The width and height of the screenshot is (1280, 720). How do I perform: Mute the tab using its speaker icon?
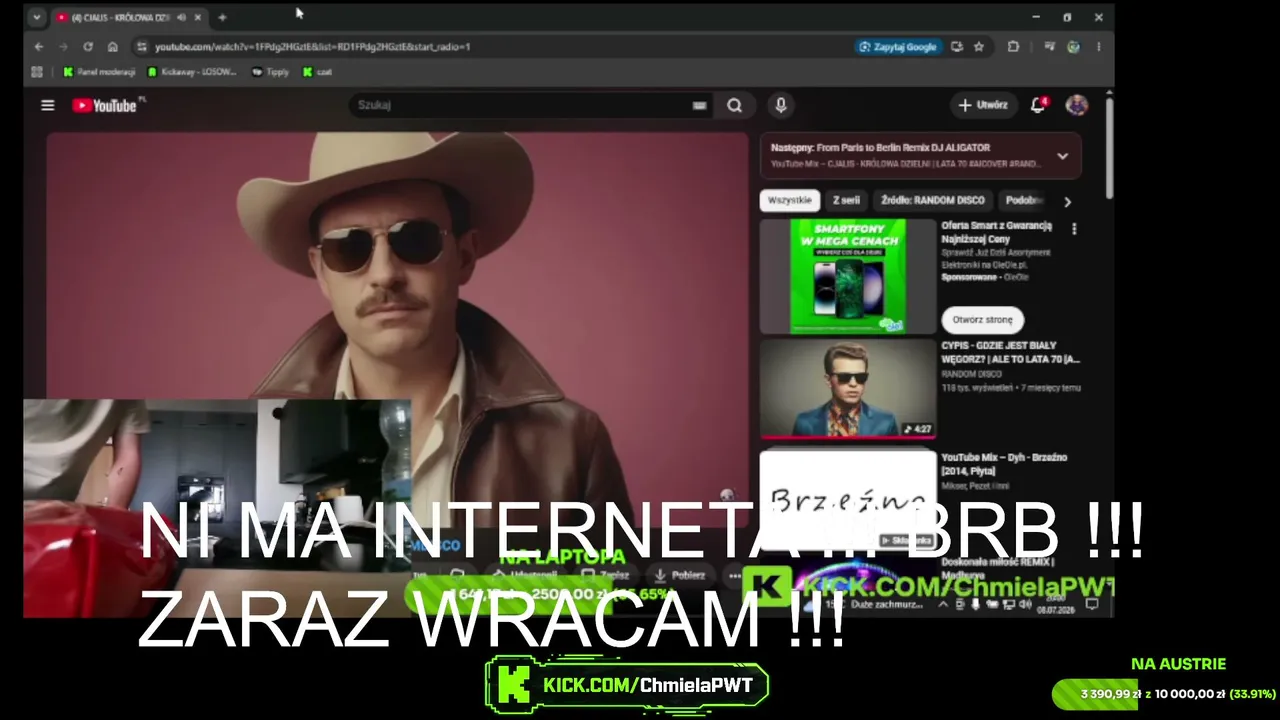tap(181, 17)
